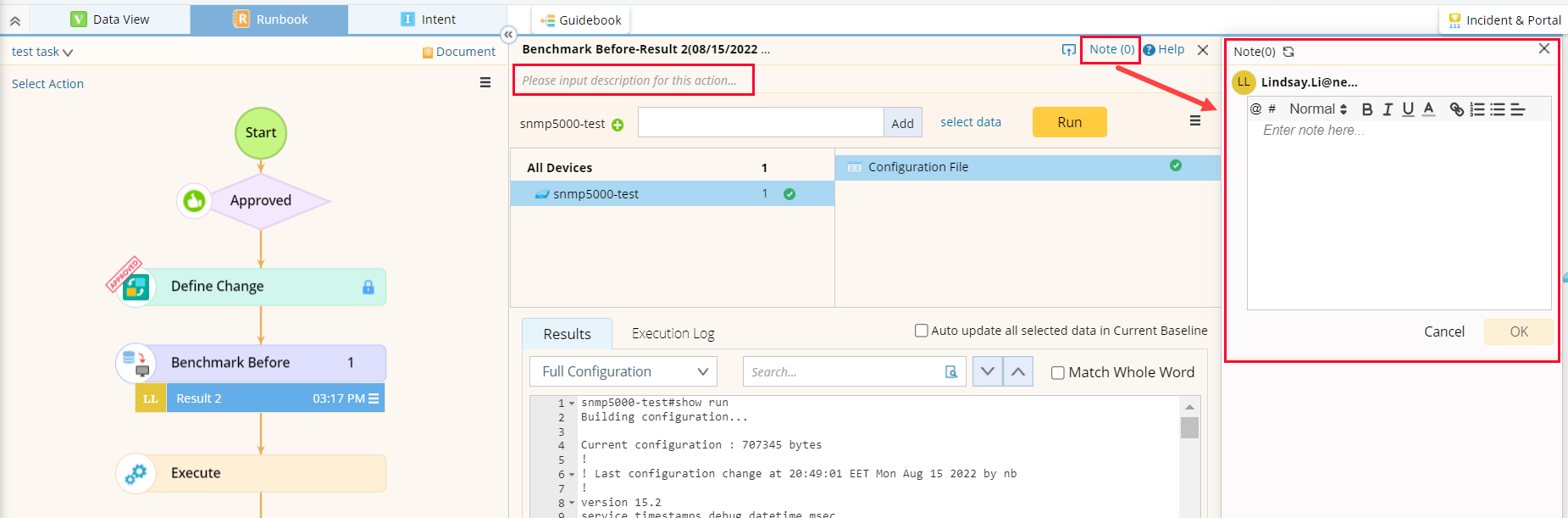The width and height of the screenshot is (1568, 518).
Task: Open the Runbook tab
Action: [x=269, y=19]
